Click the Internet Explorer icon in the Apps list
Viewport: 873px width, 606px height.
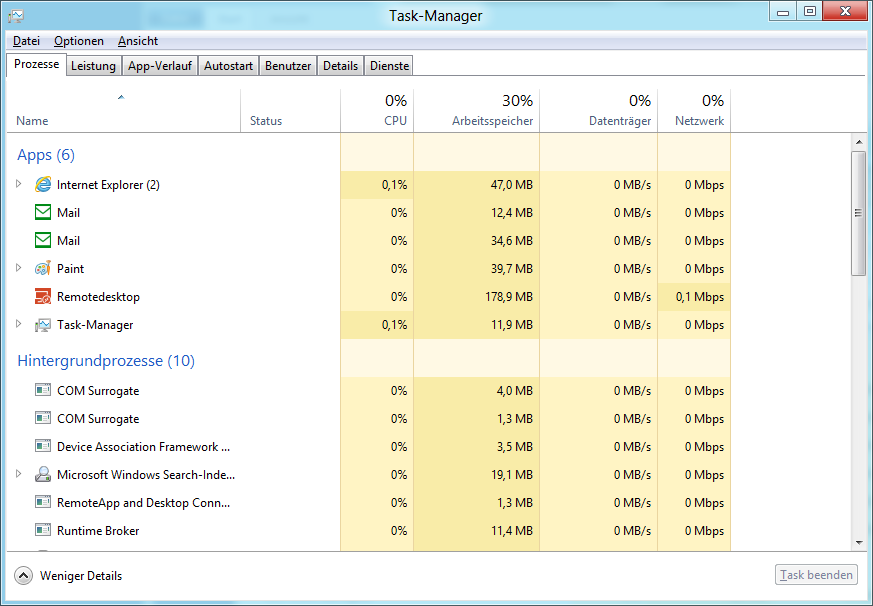click(43, 184)
